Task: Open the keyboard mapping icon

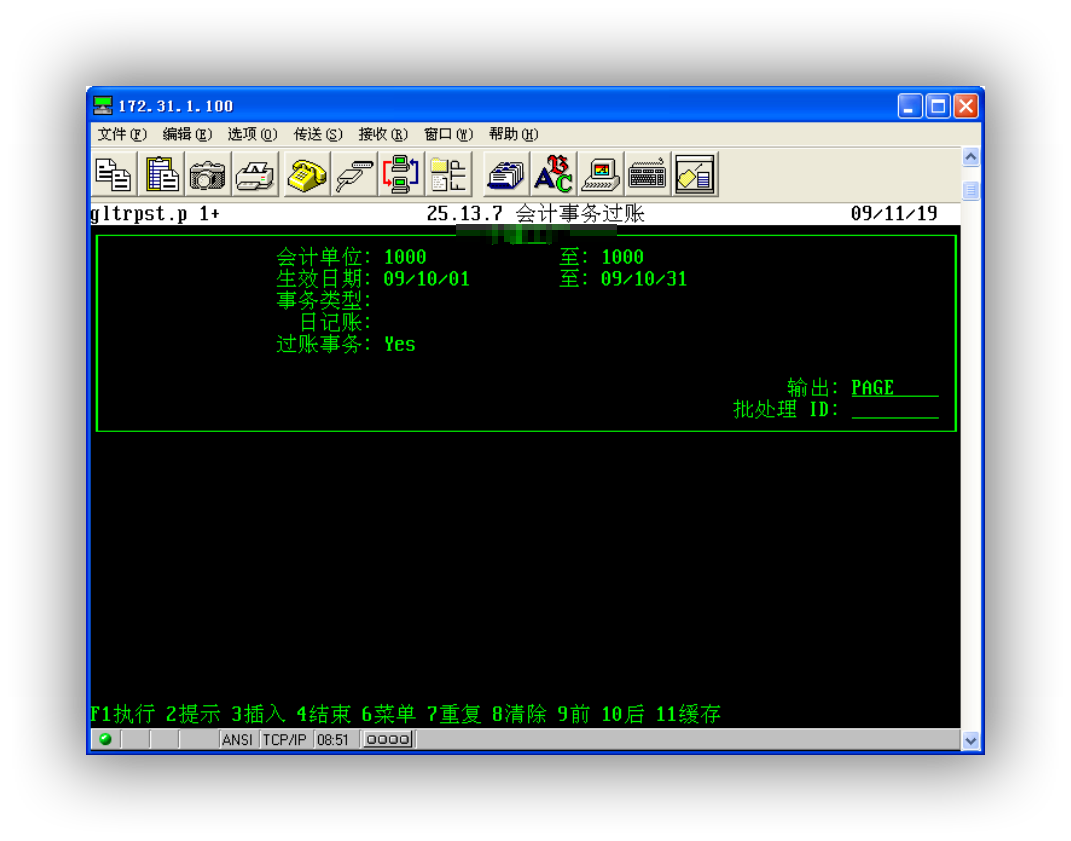Action: click(x=647, y=174)
